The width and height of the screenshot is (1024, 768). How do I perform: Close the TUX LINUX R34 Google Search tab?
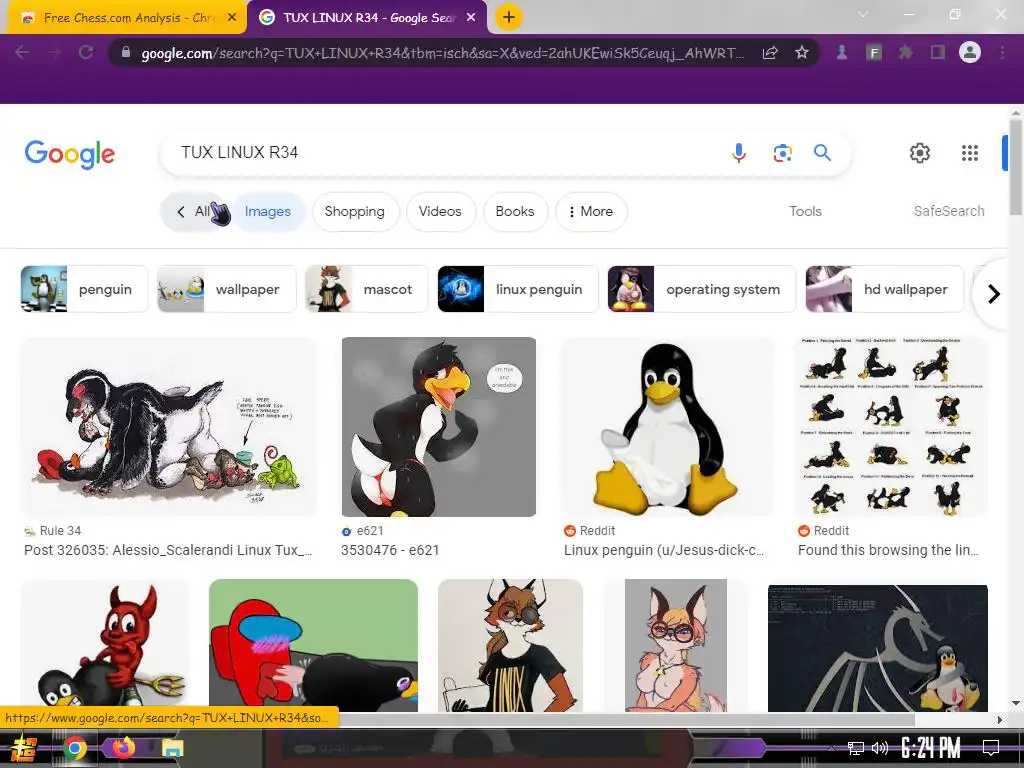click(x=471, y=18)
